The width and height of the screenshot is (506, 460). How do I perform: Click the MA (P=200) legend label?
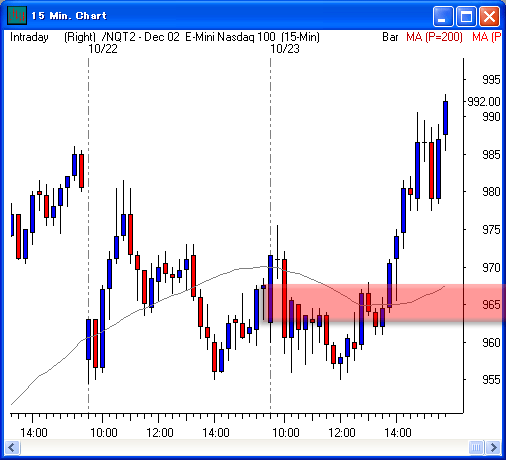(x=434, y=37)
